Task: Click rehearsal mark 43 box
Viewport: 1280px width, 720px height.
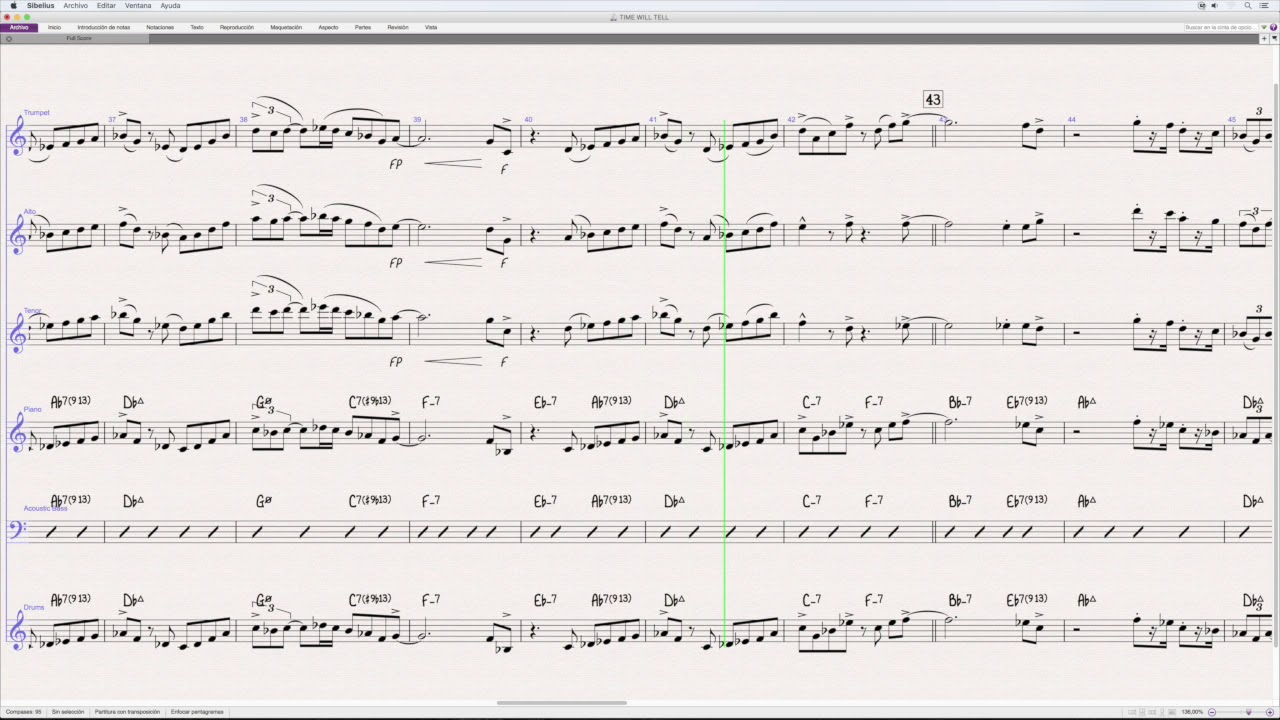Action: pyautogui.click(x=933, y=99)
